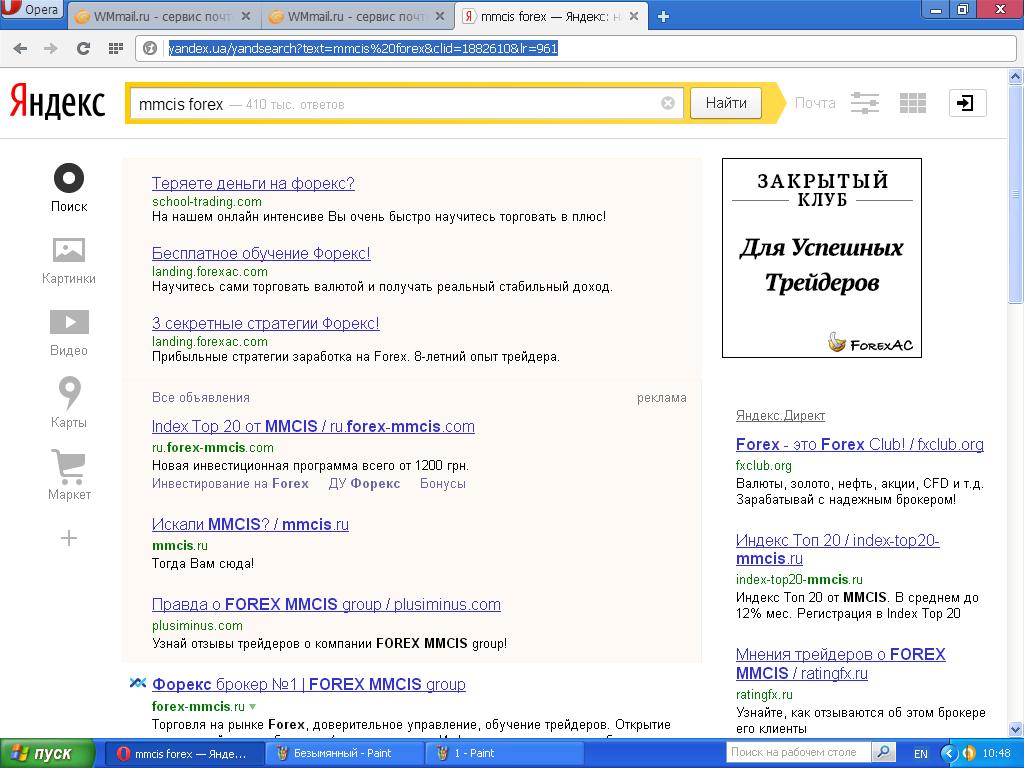The height and width of the screenshot is (768, 1024).
Task: Open Yandex search settings sliders icon
Action: tap(865, 103)
